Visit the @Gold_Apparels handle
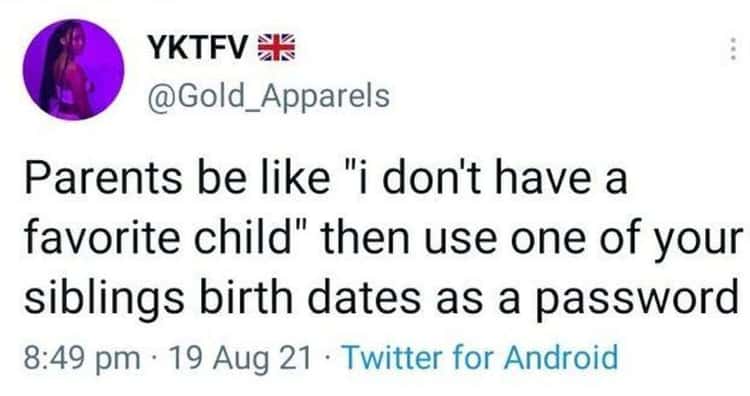 click(x=269, y=97)
